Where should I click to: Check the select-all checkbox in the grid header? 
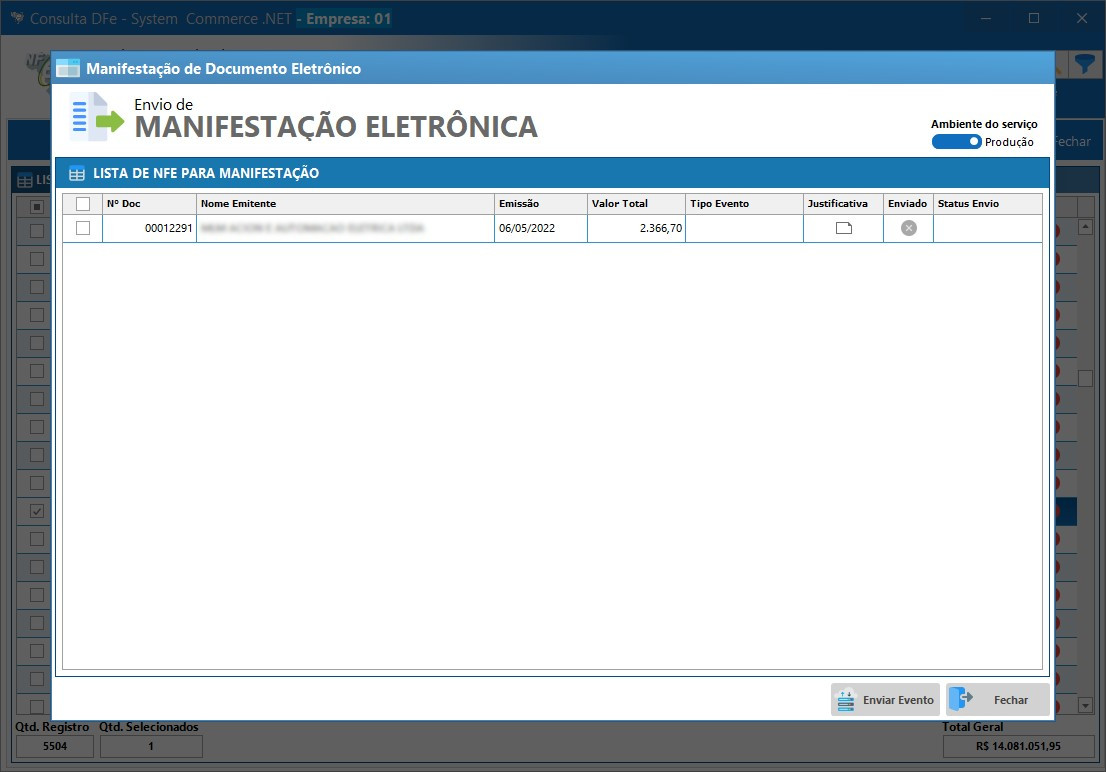pos(83,202)
